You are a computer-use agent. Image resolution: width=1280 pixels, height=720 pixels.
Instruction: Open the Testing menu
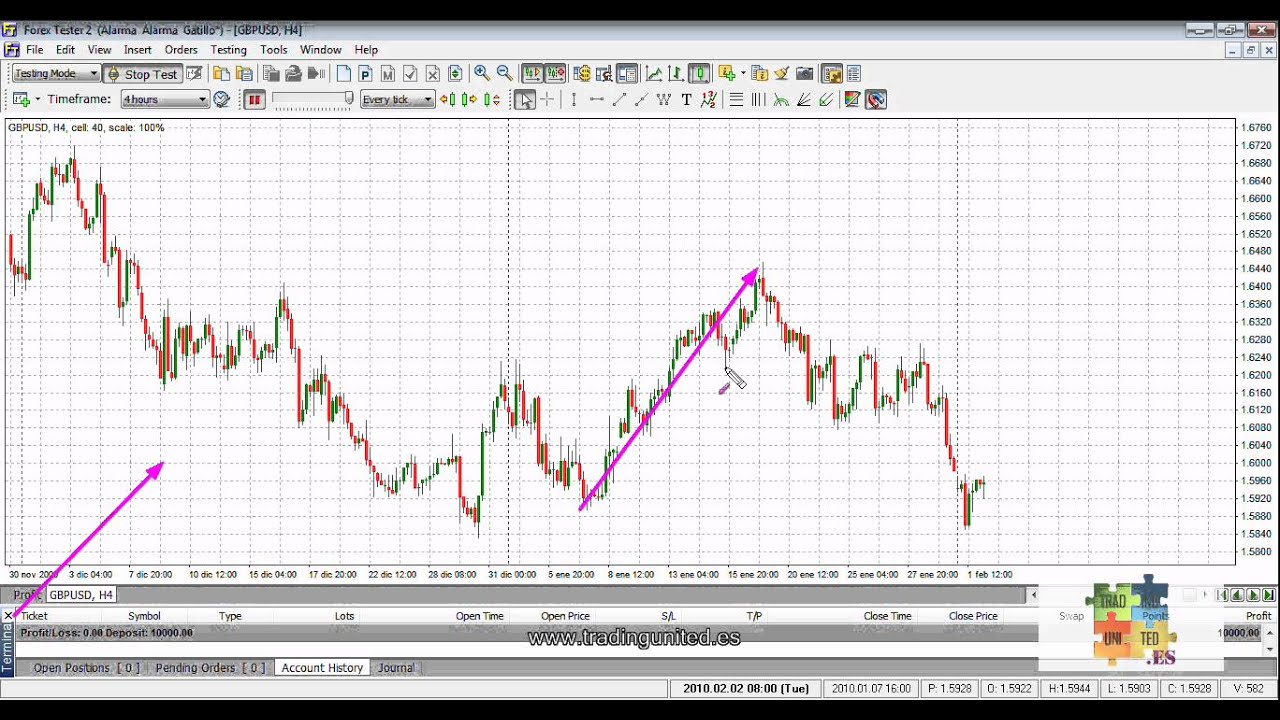coord(228,50)
